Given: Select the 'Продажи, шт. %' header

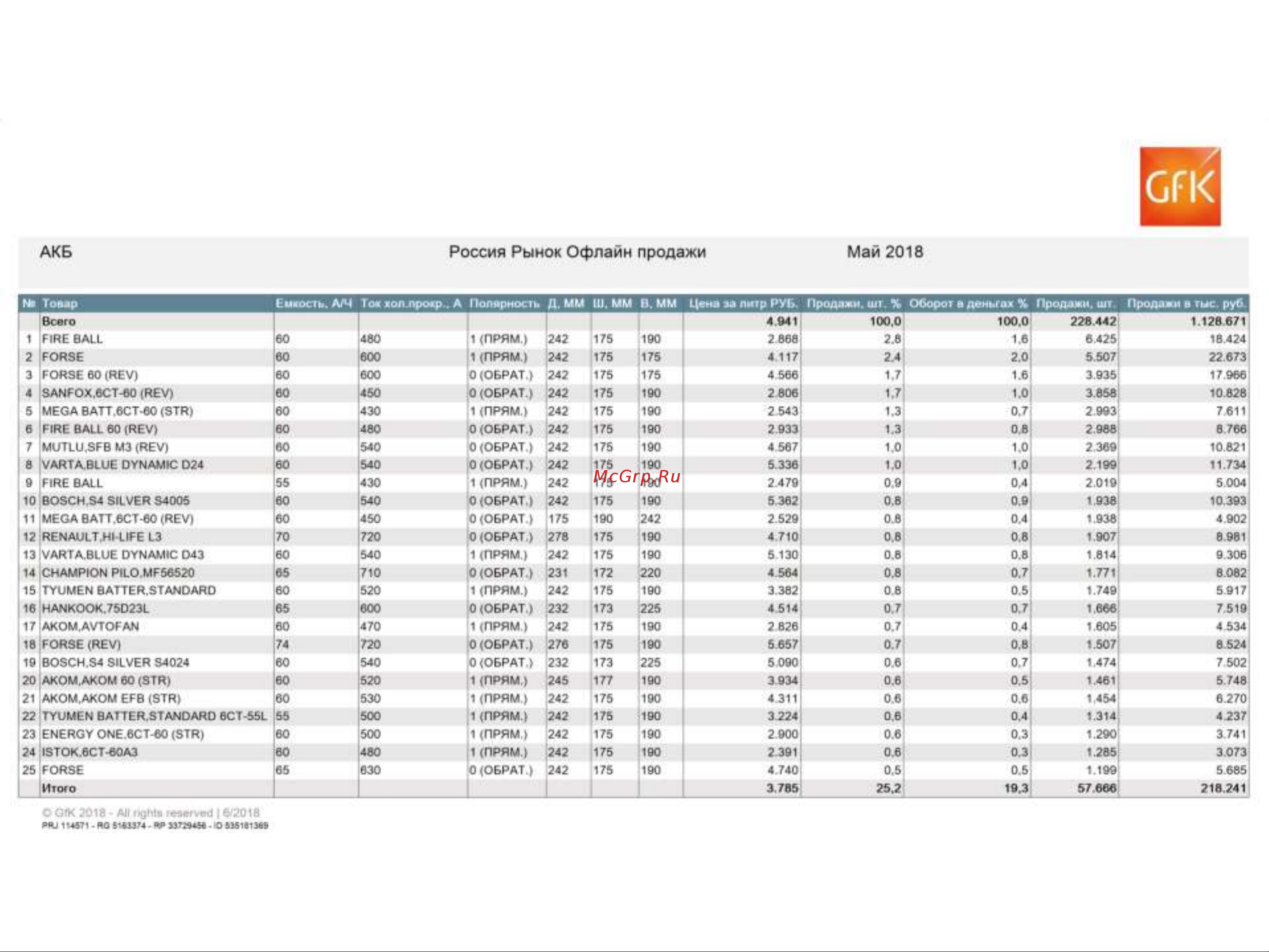Looking at the screenshot, I should pyautogui.click(x=854, y=304).
